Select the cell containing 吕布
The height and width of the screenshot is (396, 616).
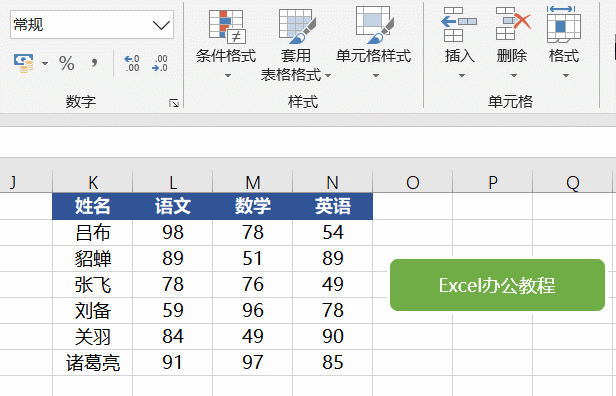click(93, 233)
